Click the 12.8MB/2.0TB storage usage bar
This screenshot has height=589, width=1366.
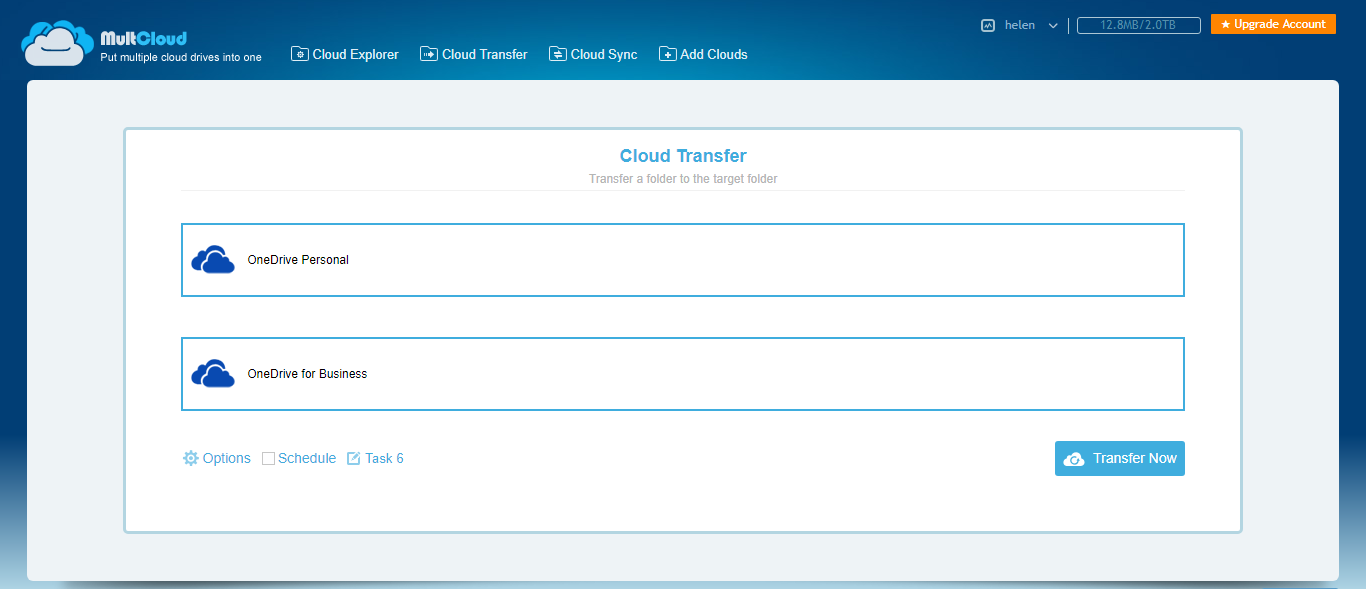(x=1139, y=25)
